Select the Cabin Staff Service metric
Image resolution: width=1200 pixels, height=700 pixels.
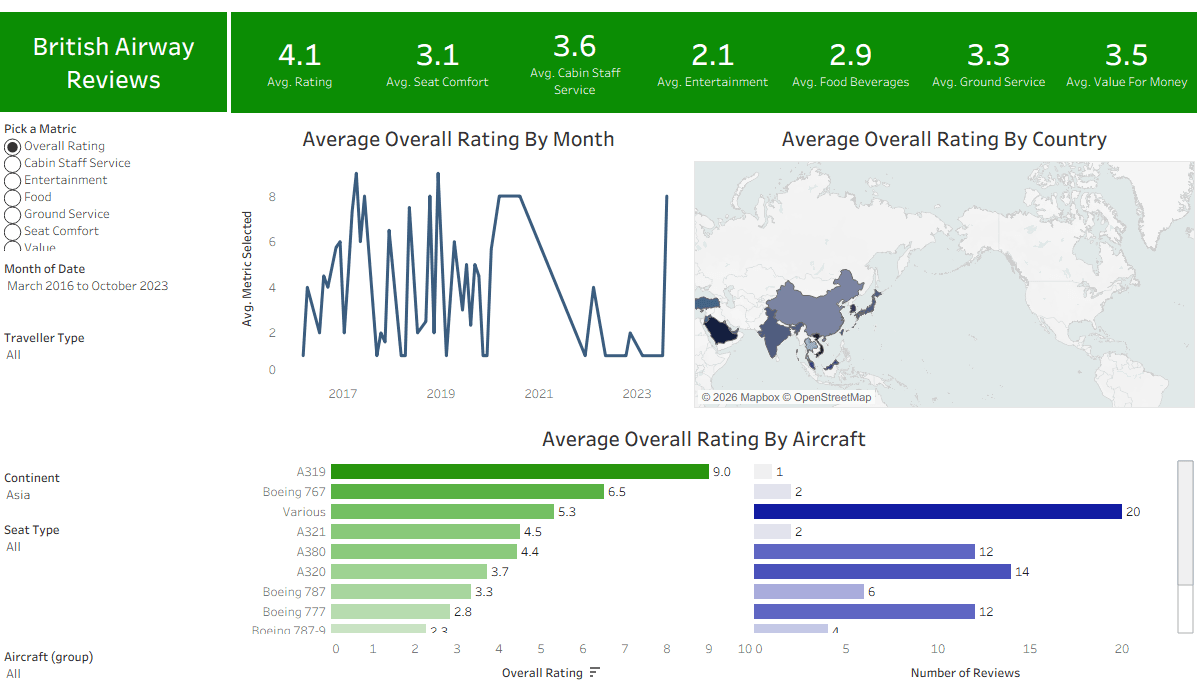[13, 163]
